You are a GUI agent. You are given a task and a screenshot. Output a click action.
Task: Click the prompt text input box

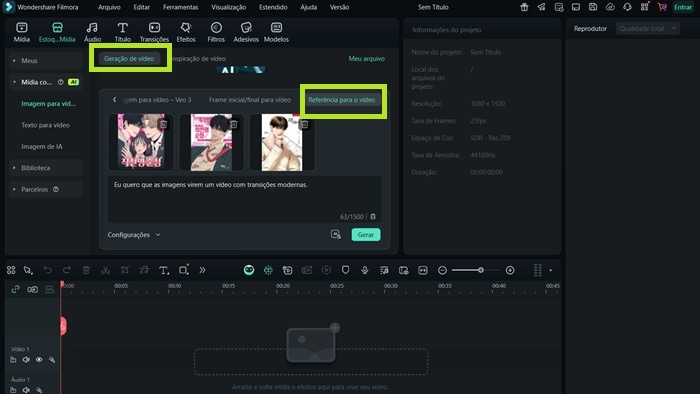coord(244,199)
